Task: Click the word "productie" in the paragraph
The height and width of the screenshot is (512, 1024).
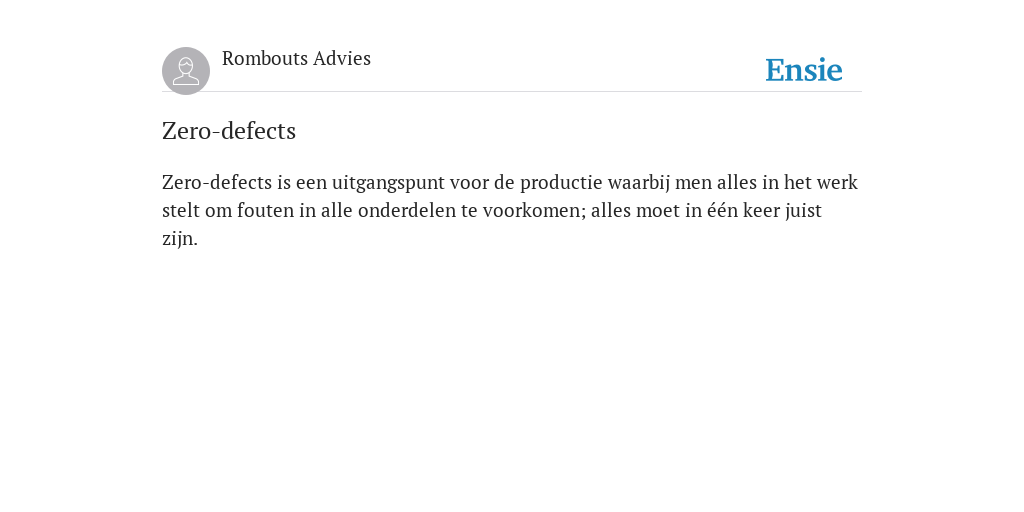Action: [x=561, y=183]
